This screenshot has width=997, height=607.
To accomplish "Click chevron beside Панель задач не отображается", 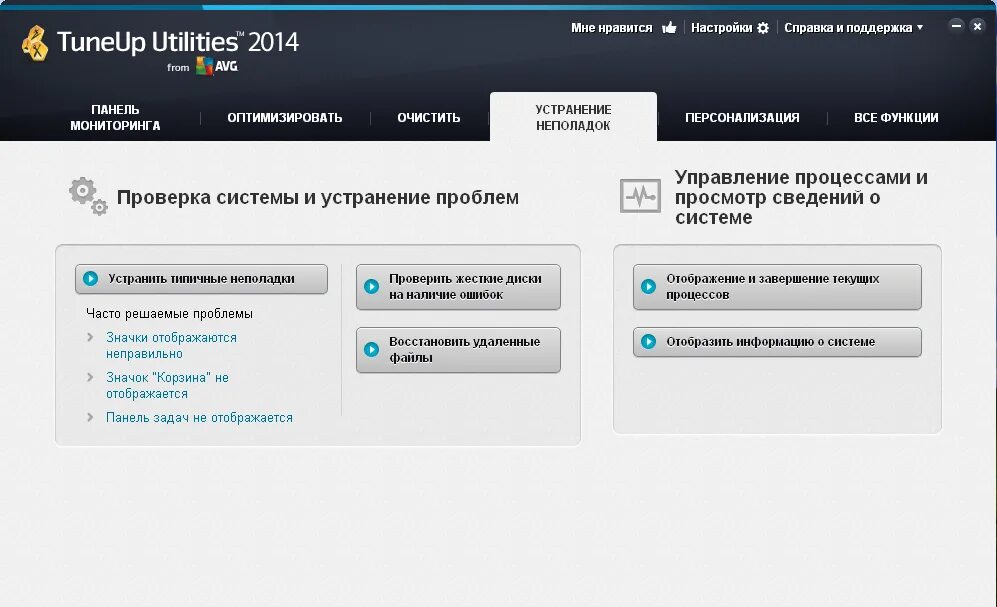I will [90, 418].
